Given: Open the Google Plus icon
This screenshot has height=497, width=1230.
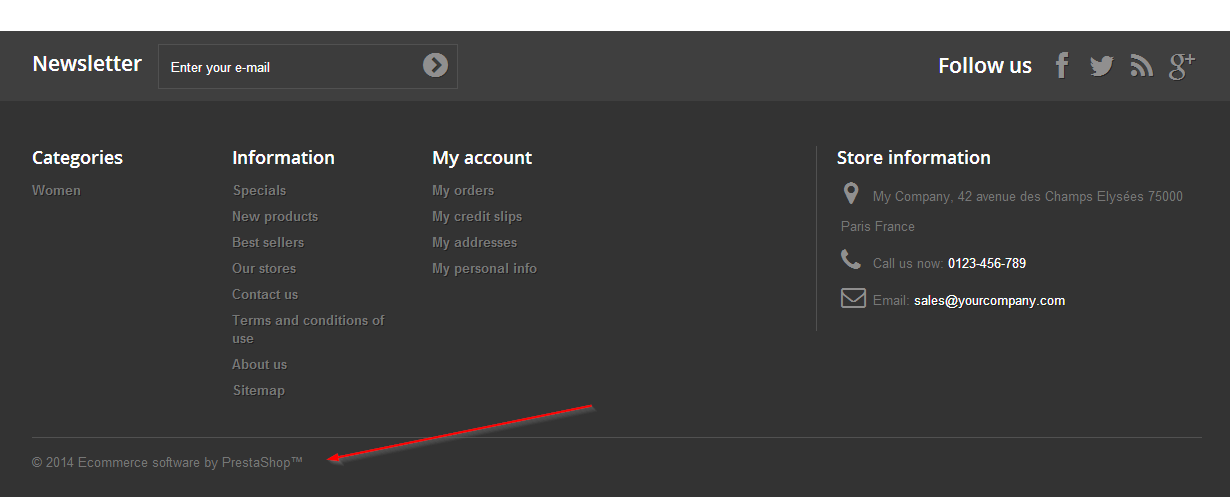Looking at the screenshot, I should 1182,66.
